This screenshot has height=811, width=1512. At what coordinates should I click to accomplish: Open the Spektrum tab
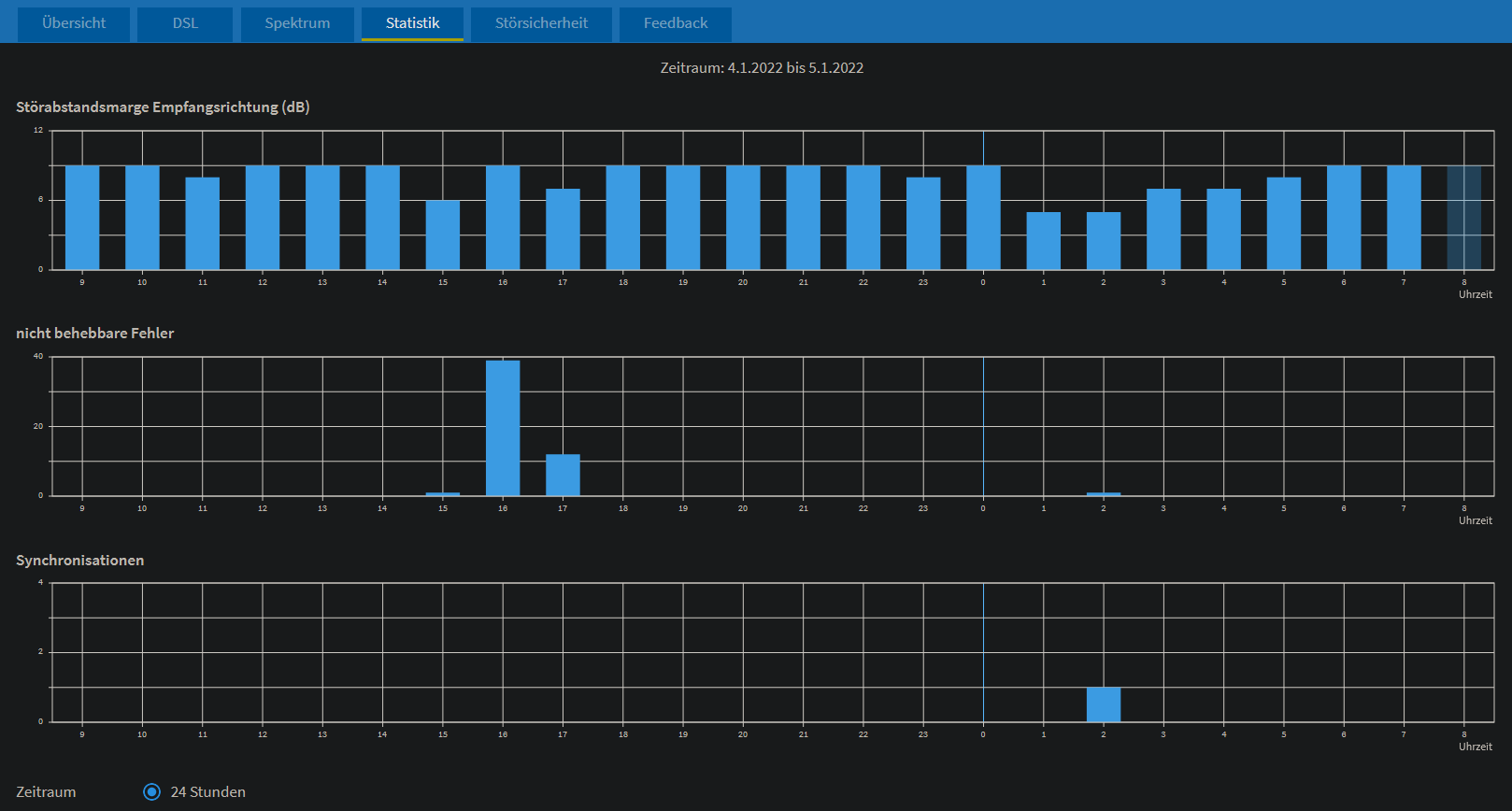click(x=297, y=23)
